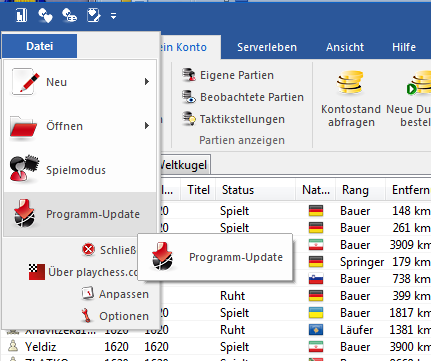Select Programm-Update in the submenu flyout
Viewport: 431px width, 361px height.
[215, 257]
